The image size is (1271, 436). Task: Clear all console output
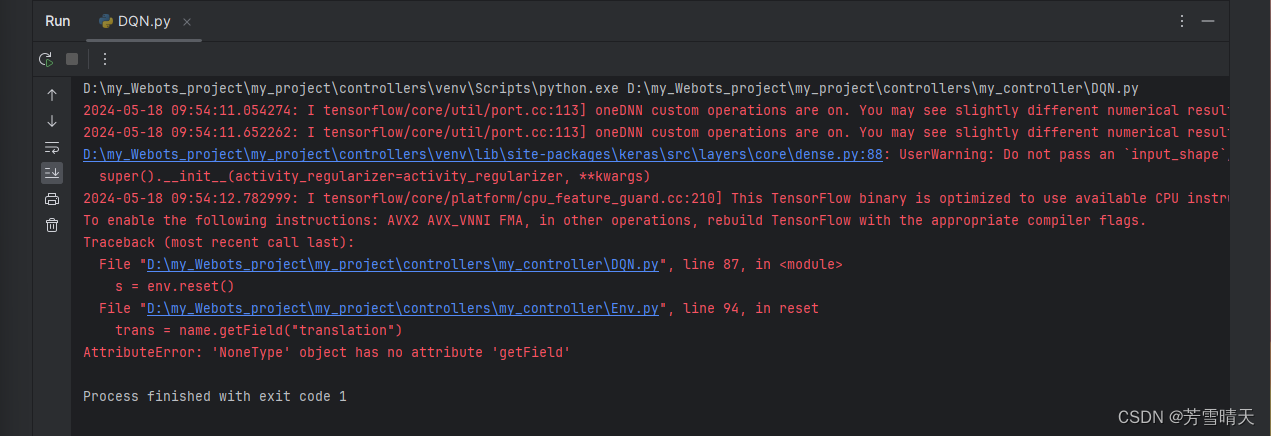point(52,225)
